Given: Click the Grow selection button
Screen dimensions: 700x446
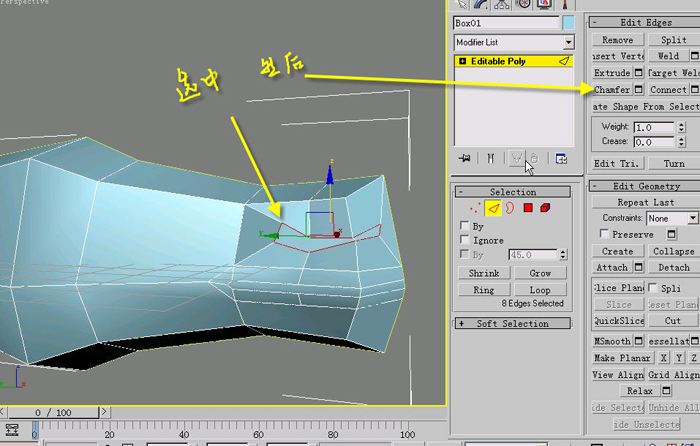Looking at the screenshot, I should coord(540,273).
